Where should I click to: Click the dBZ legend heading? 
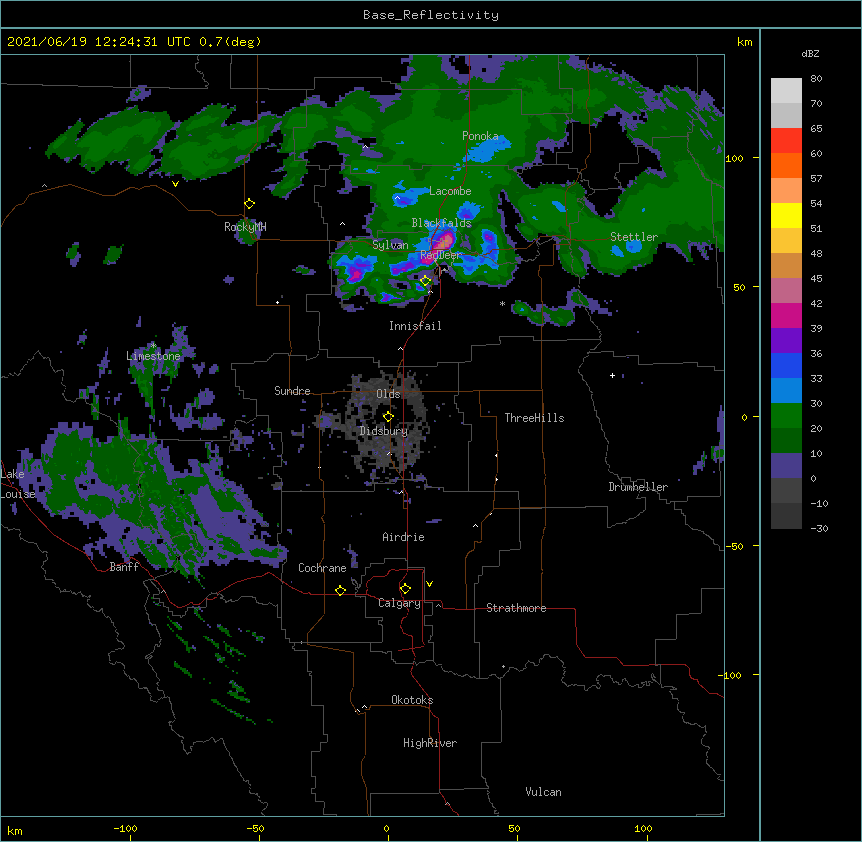click(x=810, y=54)
